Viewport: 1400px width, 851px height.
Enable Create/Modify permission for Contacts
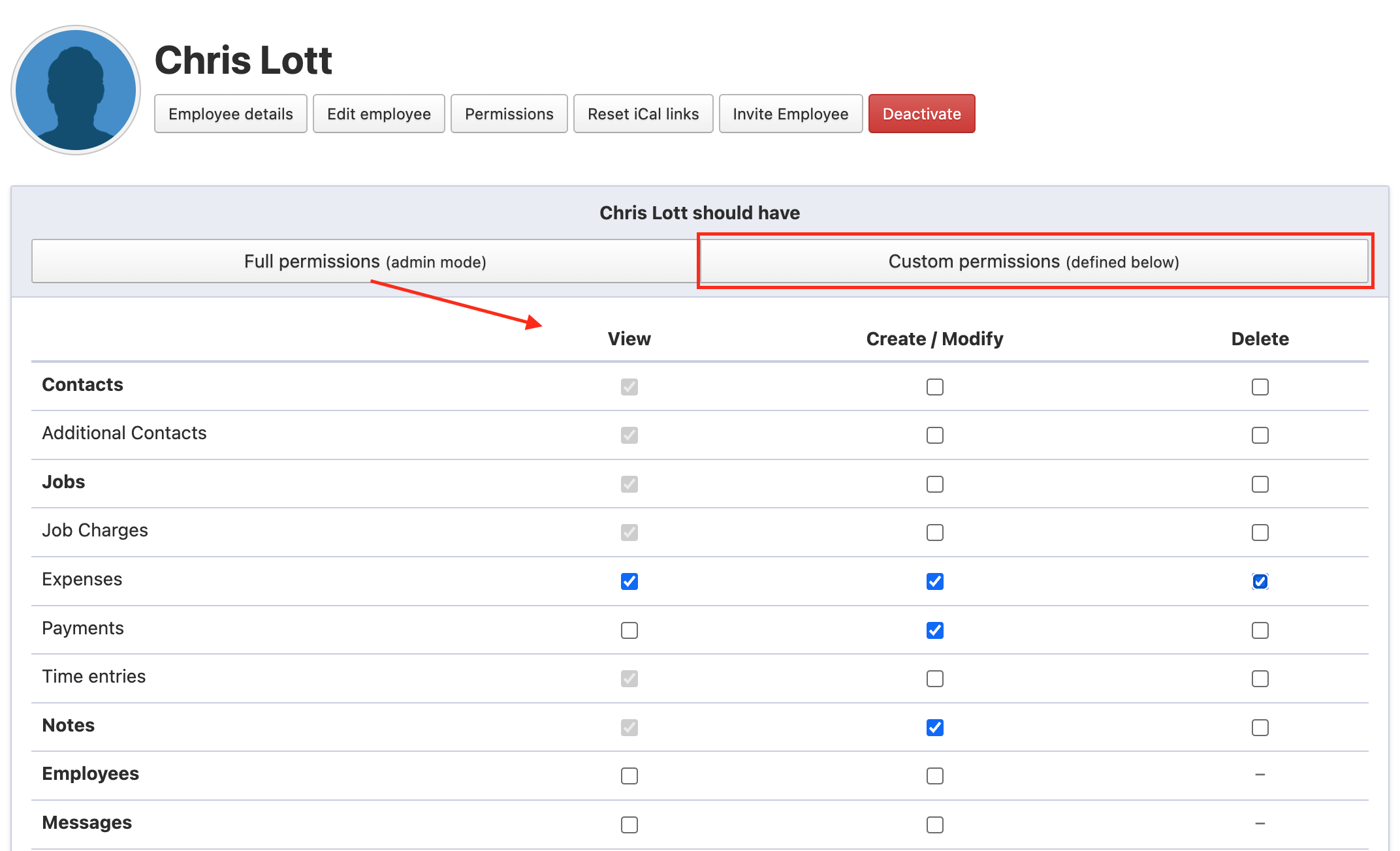[x=934, y=387]
